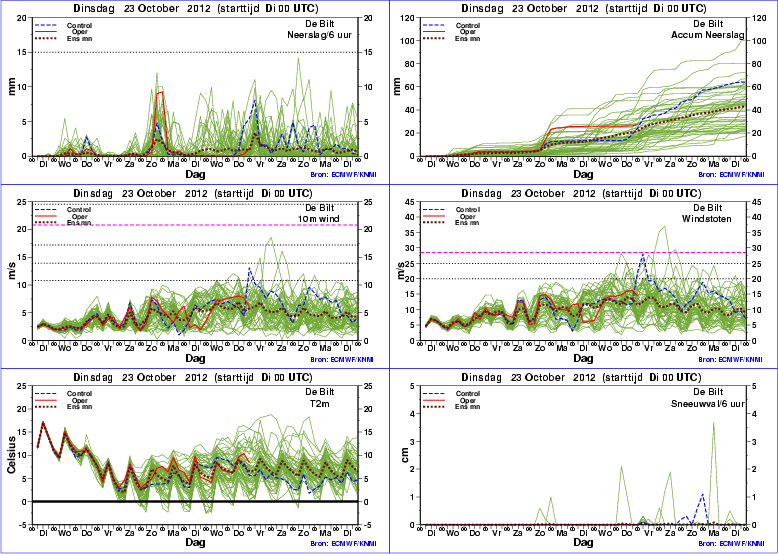This screenshot has height=554, width=778.
Task: Click the 'Dag' axis title under Windstoten chart
Action: point(583,358)
